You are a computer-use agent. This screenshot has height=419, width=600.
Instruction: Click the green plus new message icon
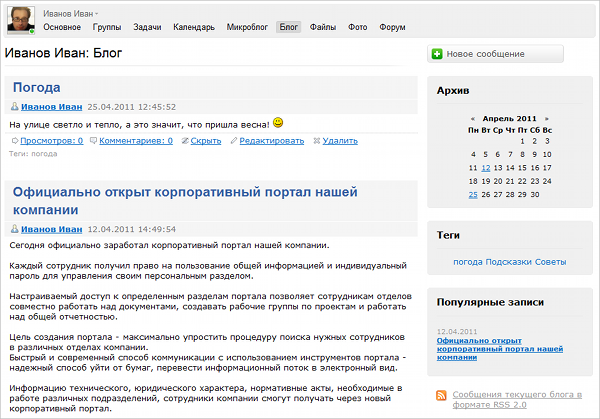pyautogui.click(x=437, y=54)
